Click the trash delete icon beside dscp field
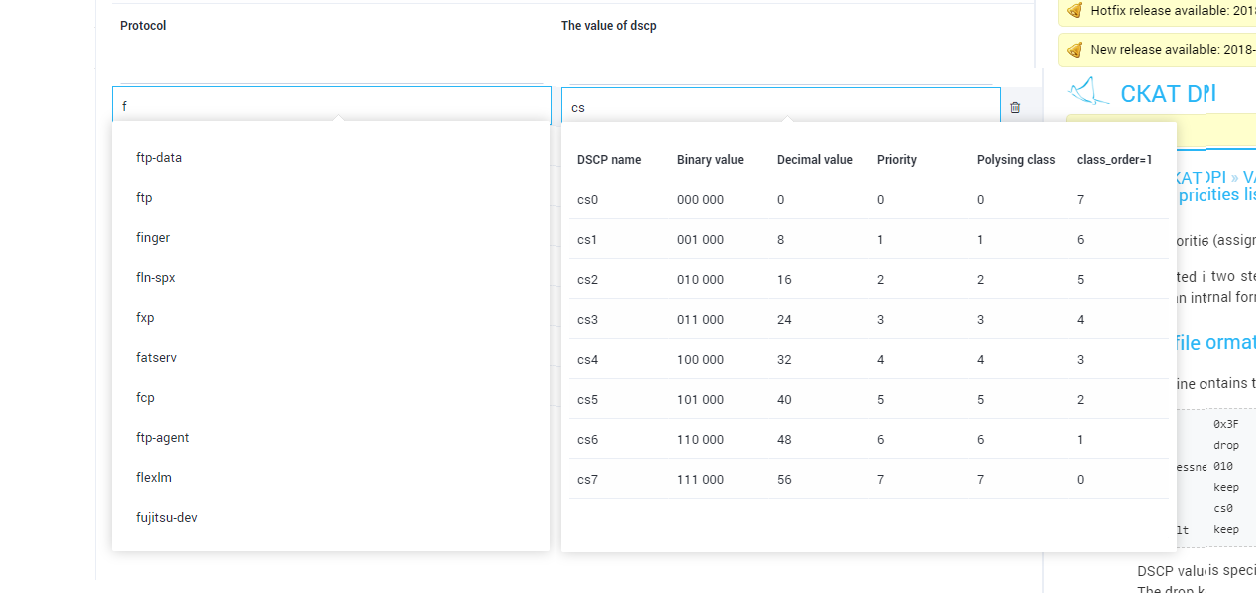This screenshot has height=594, width=1256. click(x=1015, y=107)
